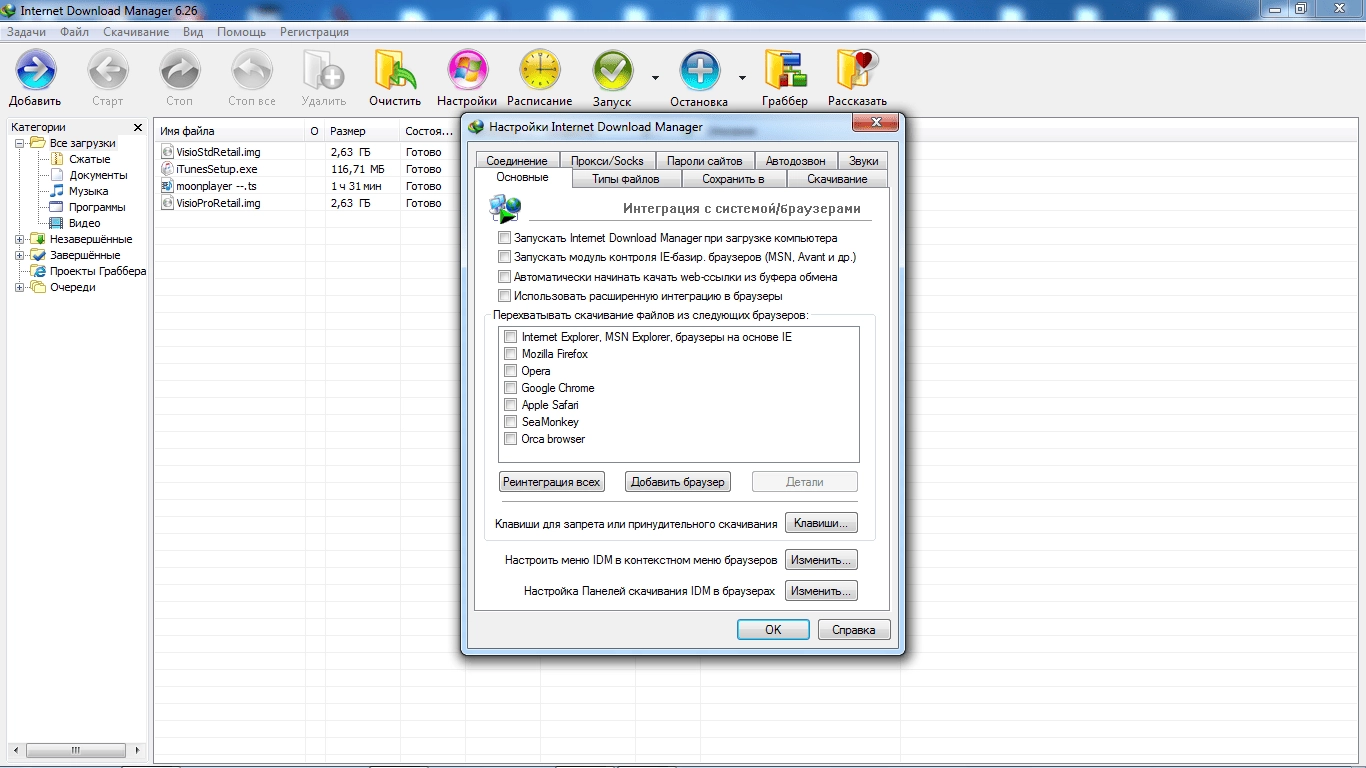The width and height of the screenshot is (1366, 768).
Task: Click the categories panel horizontal scrollbar
Action: (x=76, y=750)
